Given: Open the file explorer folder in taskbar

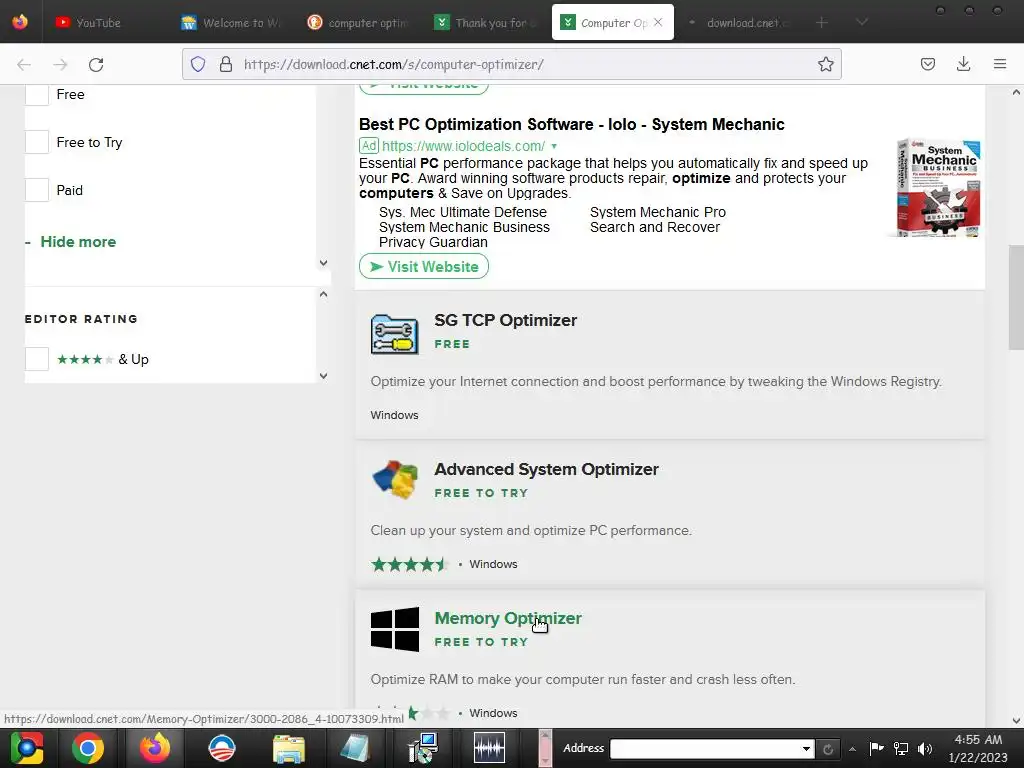Looking at the screenshot, I should point(288,748).
